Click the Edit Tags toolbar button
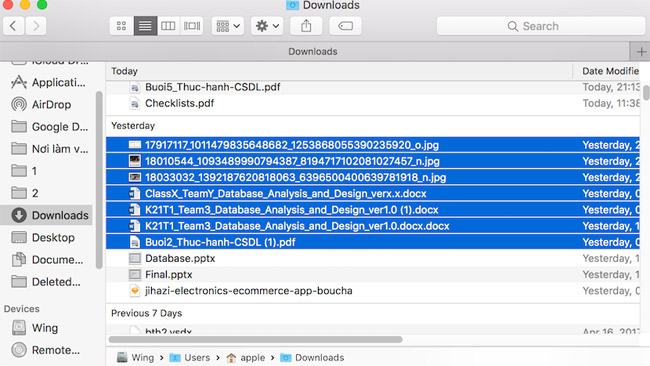650x366 pixels. click(345, 26)
